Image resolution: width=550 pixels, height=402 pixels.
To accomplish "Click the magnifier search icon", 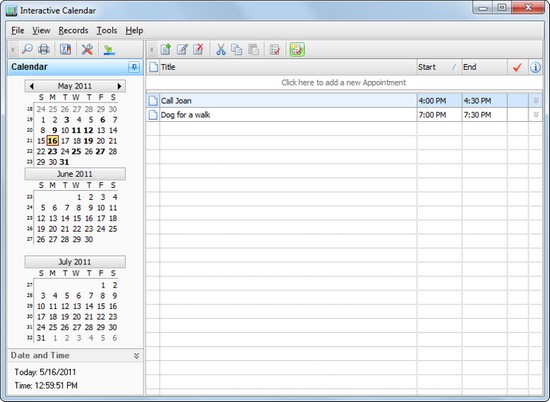I will [x=27, y=49].
